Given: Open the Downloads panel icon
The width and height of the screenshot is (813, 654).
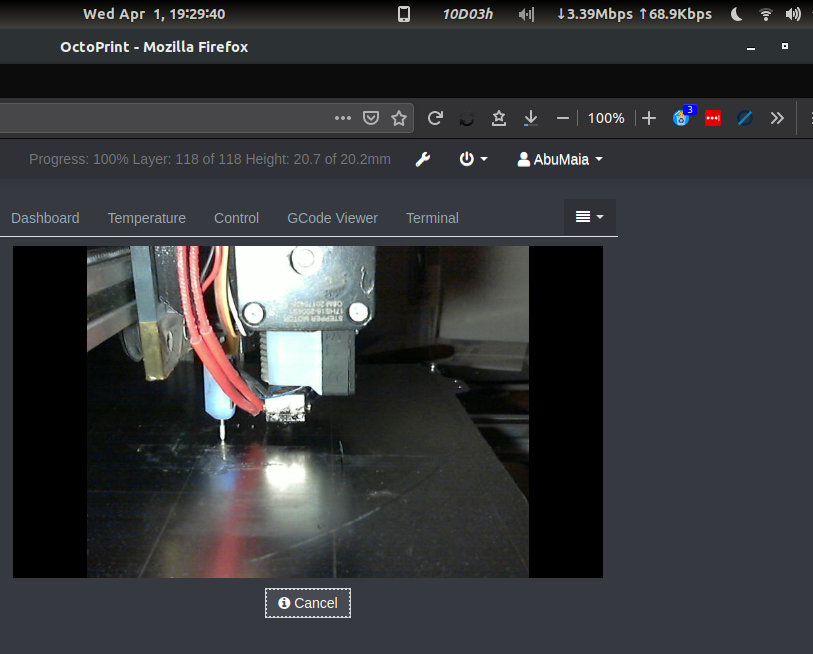Looking at the screenshot, I should point(531,118).
